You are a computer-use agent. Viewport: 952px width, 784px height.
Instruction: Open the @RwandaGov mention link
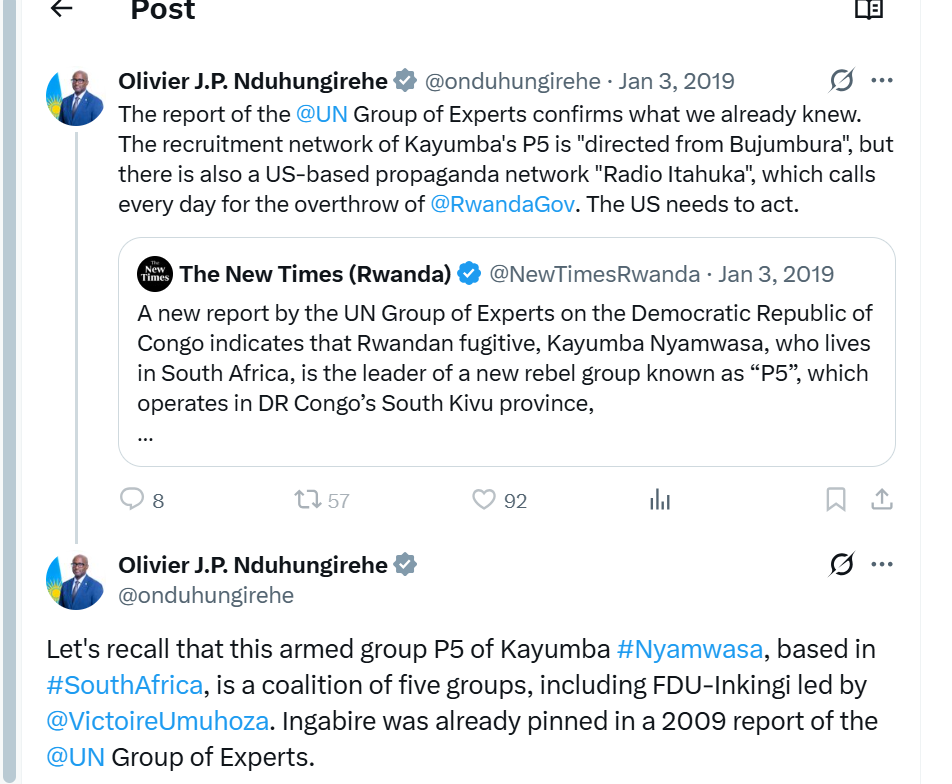click(505, 204)
